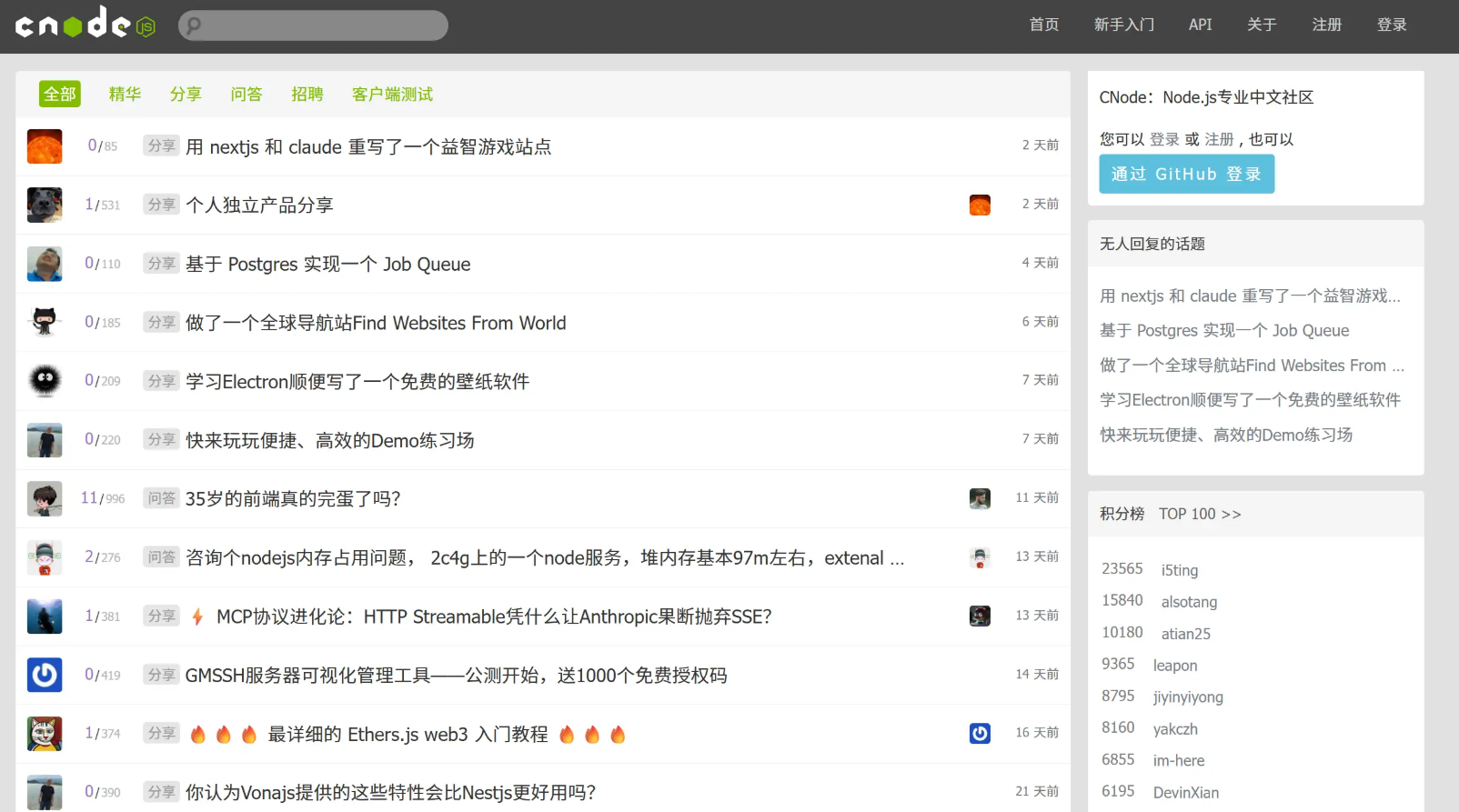Open the 招聘 tab
The image size is (1459, 812).
(x=307, y=94)
